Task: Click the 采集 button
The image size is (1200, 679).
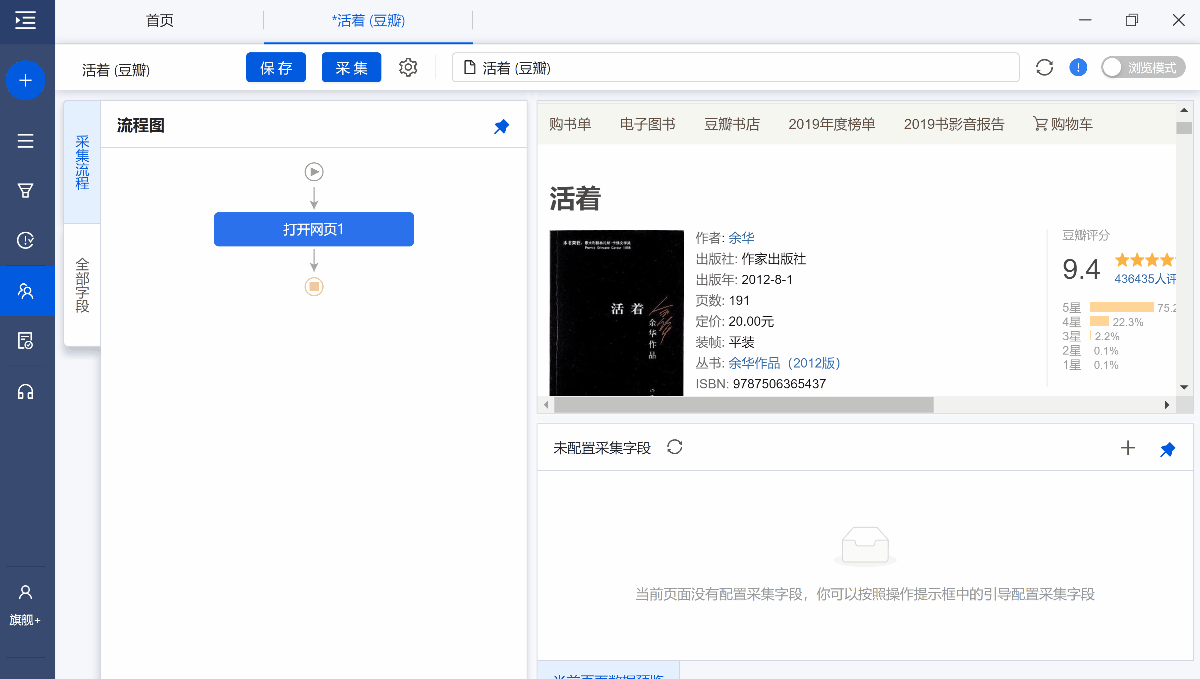Action: [x=351, y=67]
